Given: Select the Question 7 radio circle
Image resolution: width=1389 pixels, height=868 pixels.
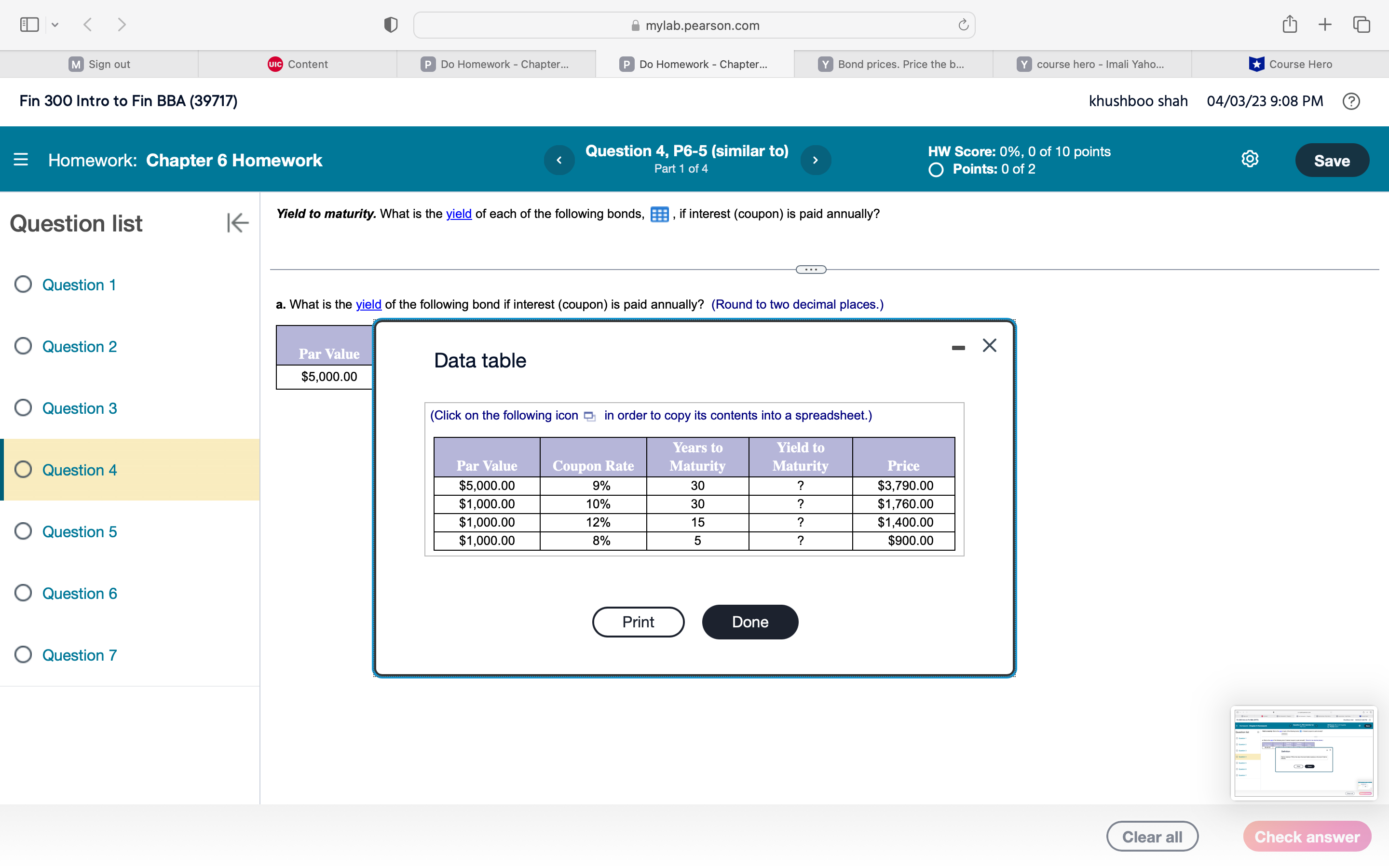Looking at the screenshot, I should (23, 655).
